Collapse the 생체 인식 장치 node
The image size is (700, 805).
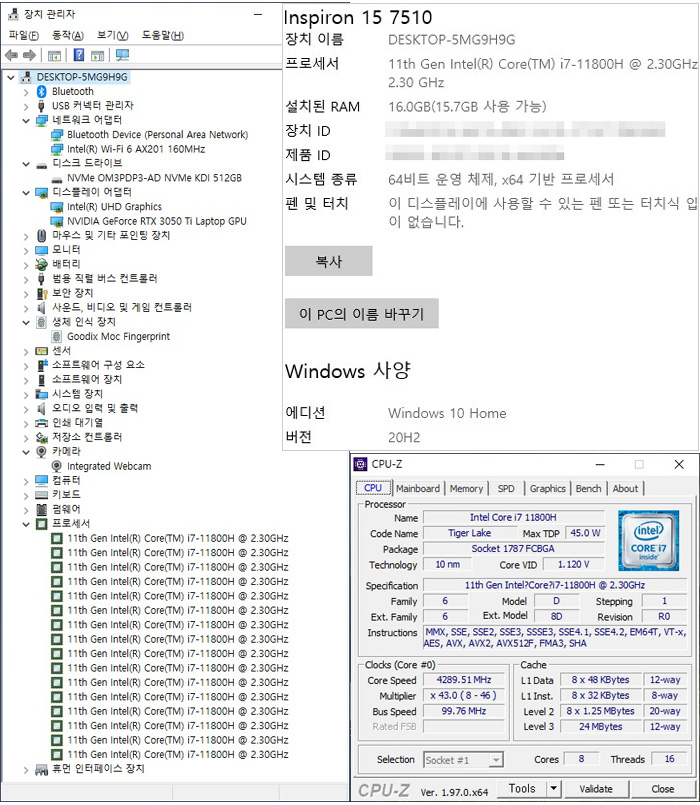26,322
